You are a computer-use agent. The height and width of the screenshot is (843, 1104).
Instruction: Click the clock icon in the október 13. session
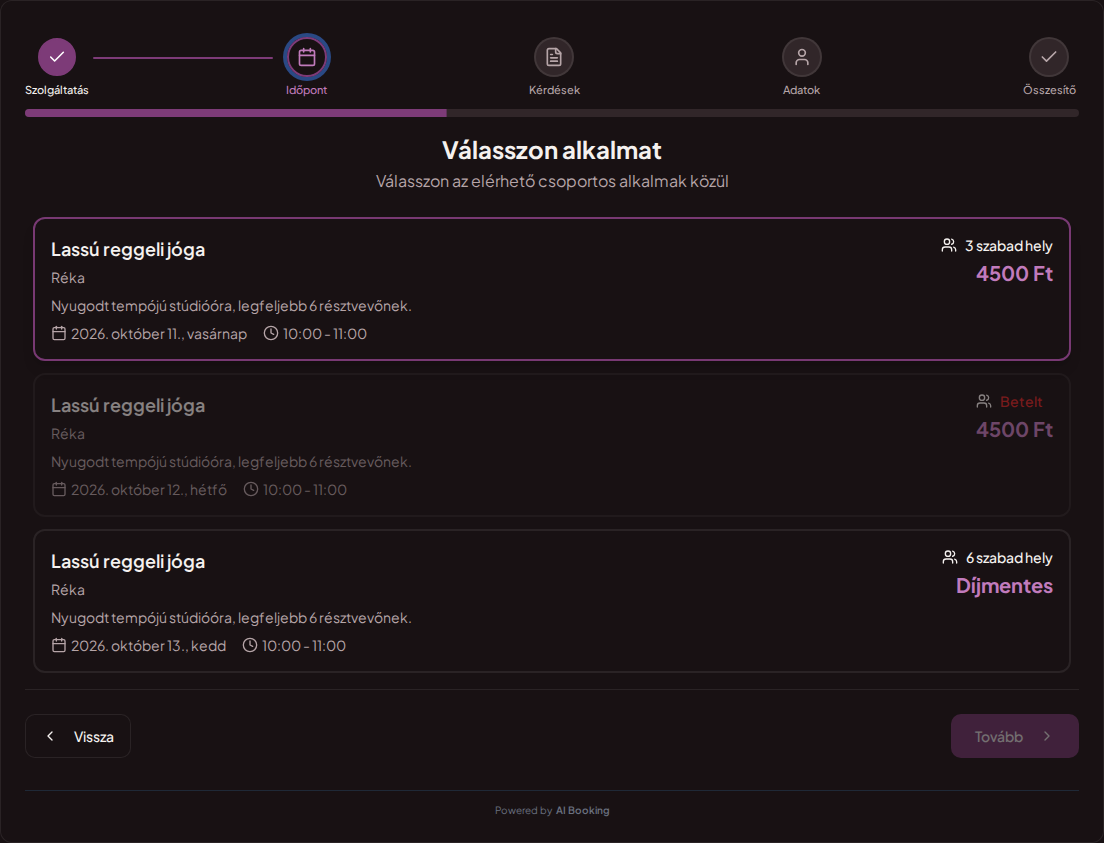click(x=250, y=645)
